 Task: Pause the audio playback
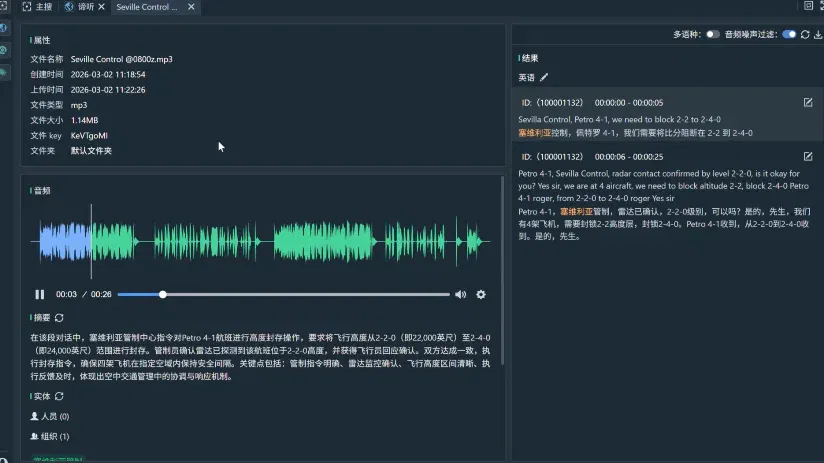click(x=39, y=294)
